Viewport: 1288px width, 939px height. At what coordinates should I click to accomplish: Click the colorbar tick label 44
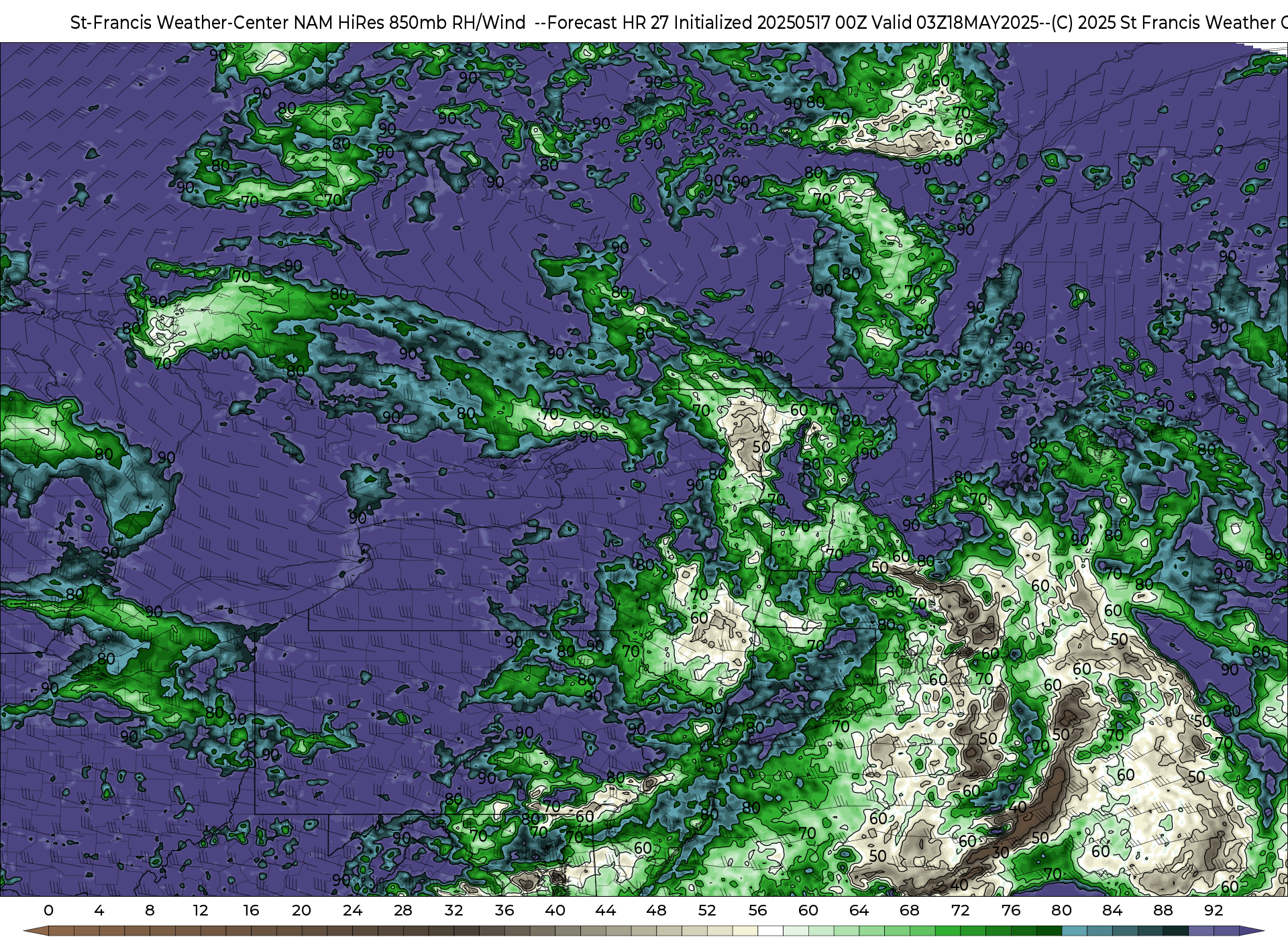(606, 910)
